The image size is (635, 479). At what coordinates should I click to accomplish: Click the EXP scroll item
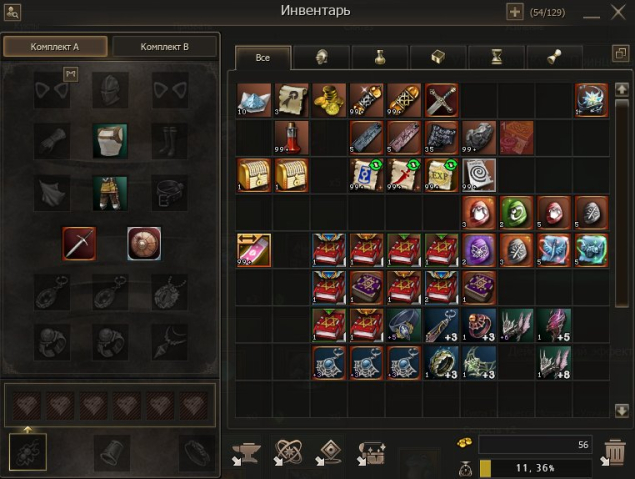tap(441, 175)
